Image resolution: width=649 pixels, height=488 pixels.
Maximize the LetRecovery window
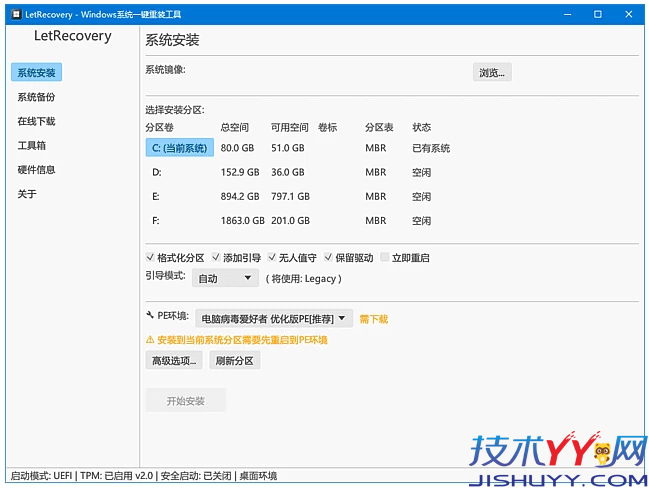(x=598, y=14)
